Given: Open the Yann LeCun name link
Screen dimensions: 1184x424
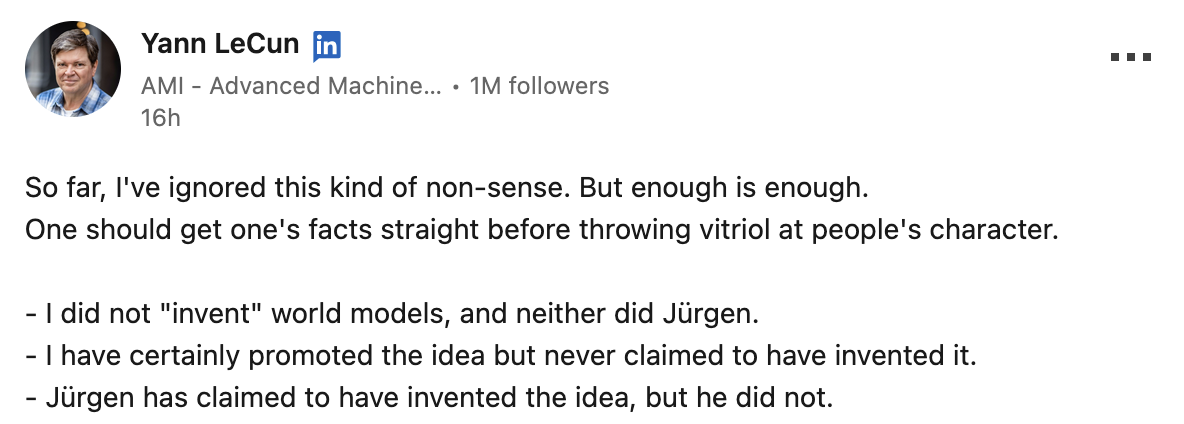Looking at the screenshot, I should 219,44.
